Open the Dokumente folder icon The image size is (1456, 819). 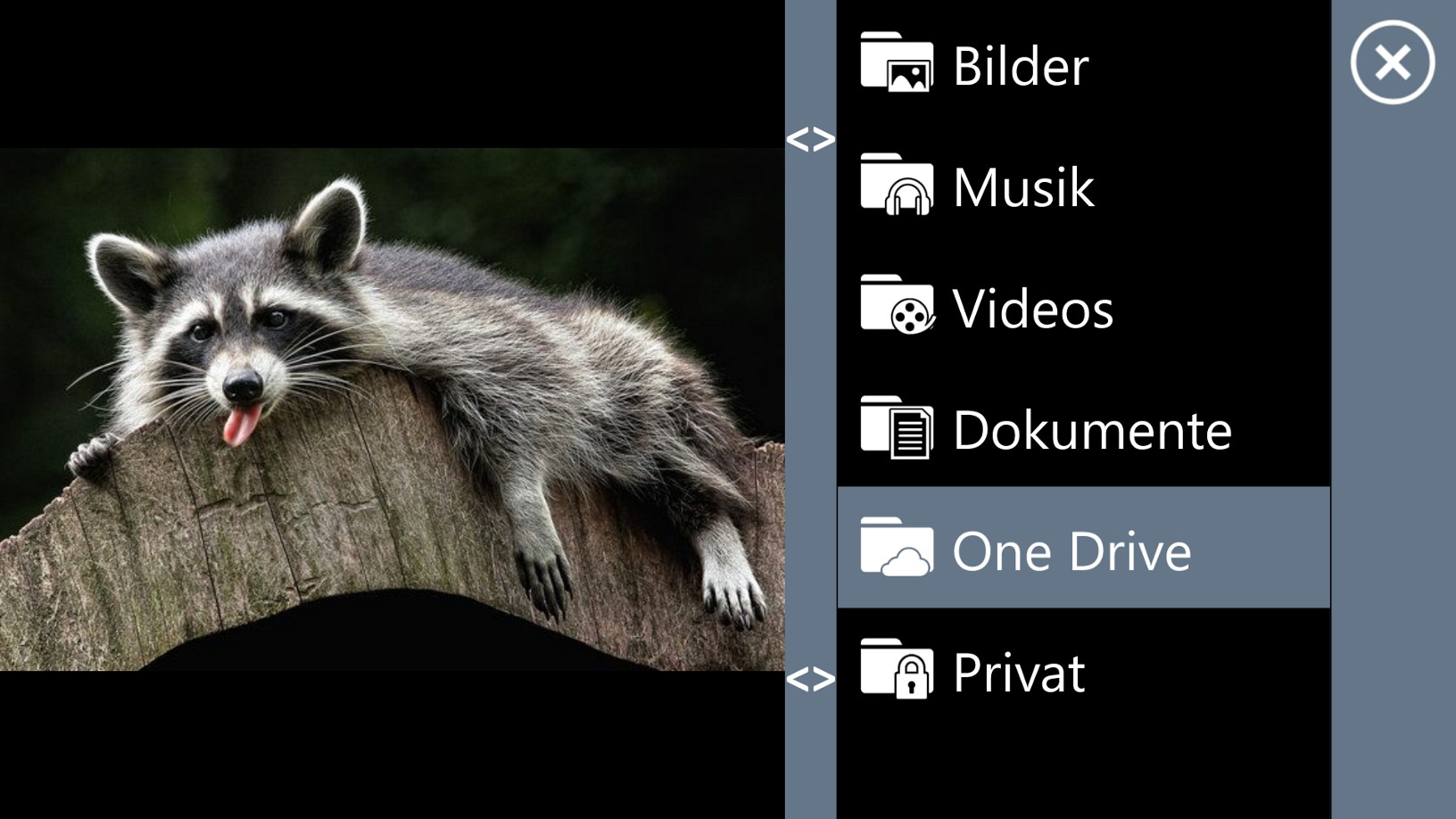pos(897,427)
